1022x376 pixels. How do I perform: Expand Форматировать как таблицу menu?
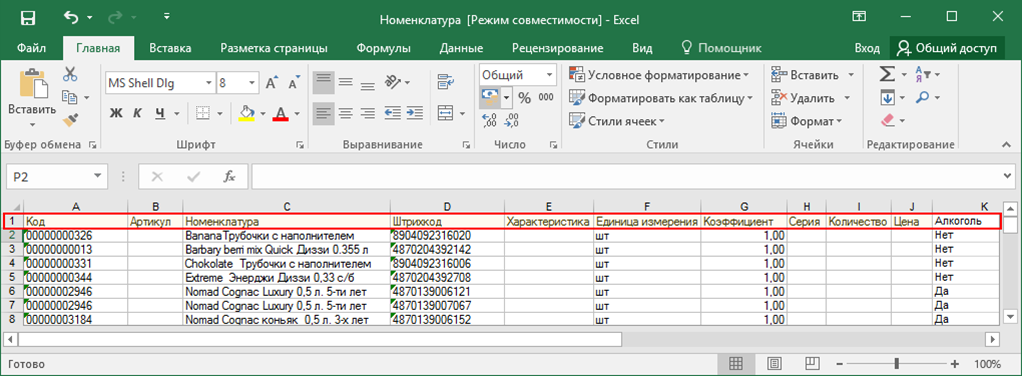660,98
